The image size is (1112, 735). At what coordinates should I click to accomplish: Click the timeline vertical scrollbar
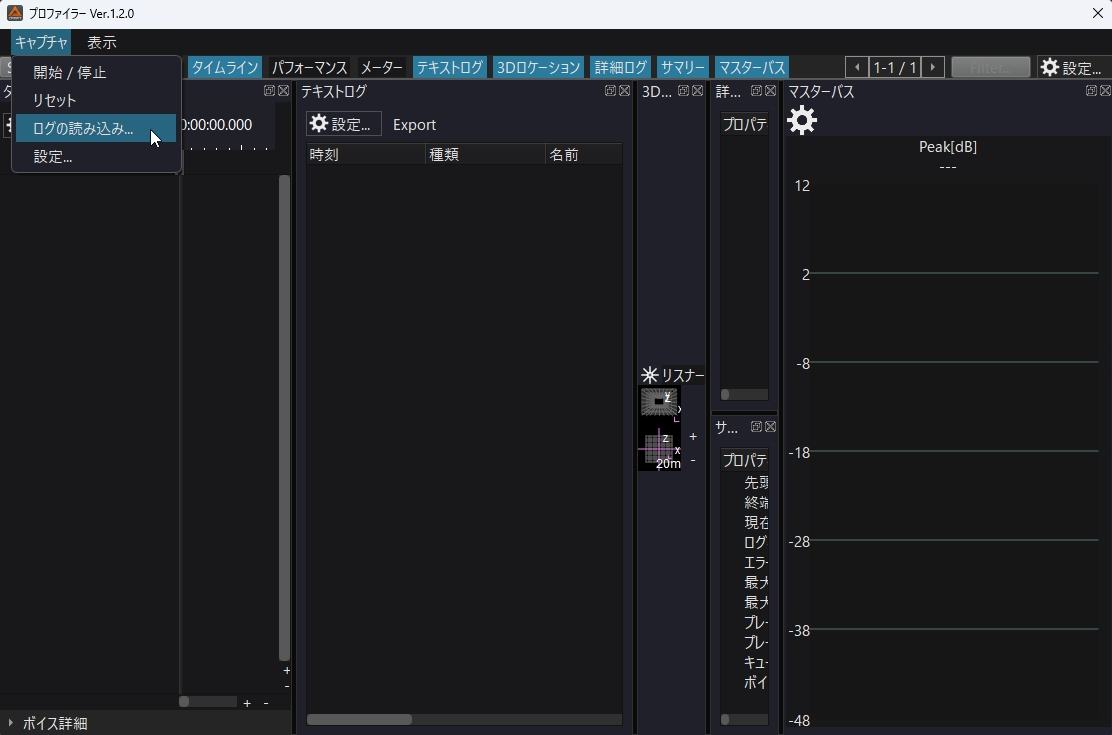[x=284, y=418]
